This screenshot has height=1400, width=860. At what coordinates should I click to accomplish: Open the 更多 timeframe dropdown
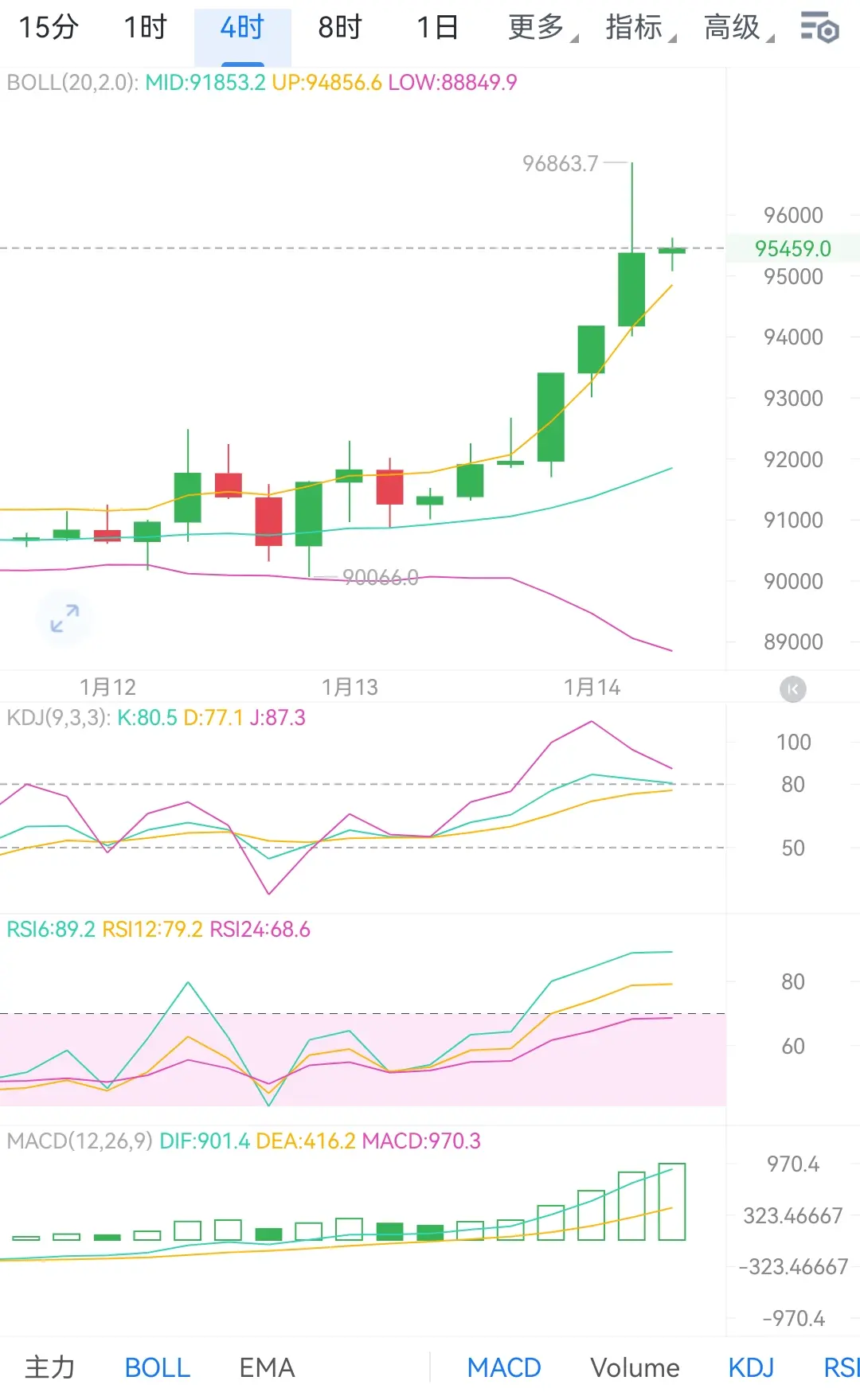tap(543, 28)
